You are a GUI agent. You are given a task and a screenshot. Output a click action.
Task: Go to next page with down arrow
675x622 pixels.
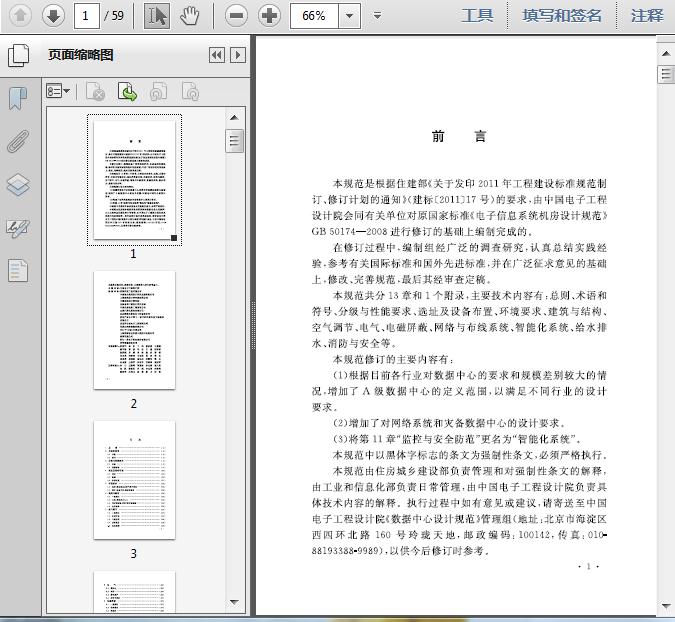[53, 16]
